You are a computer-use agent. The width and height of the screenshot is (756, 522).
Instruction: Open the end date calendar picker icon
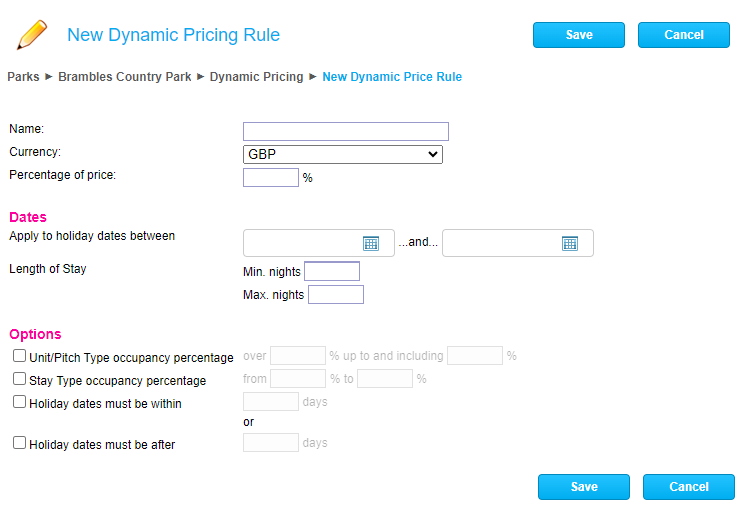point(569,243)
